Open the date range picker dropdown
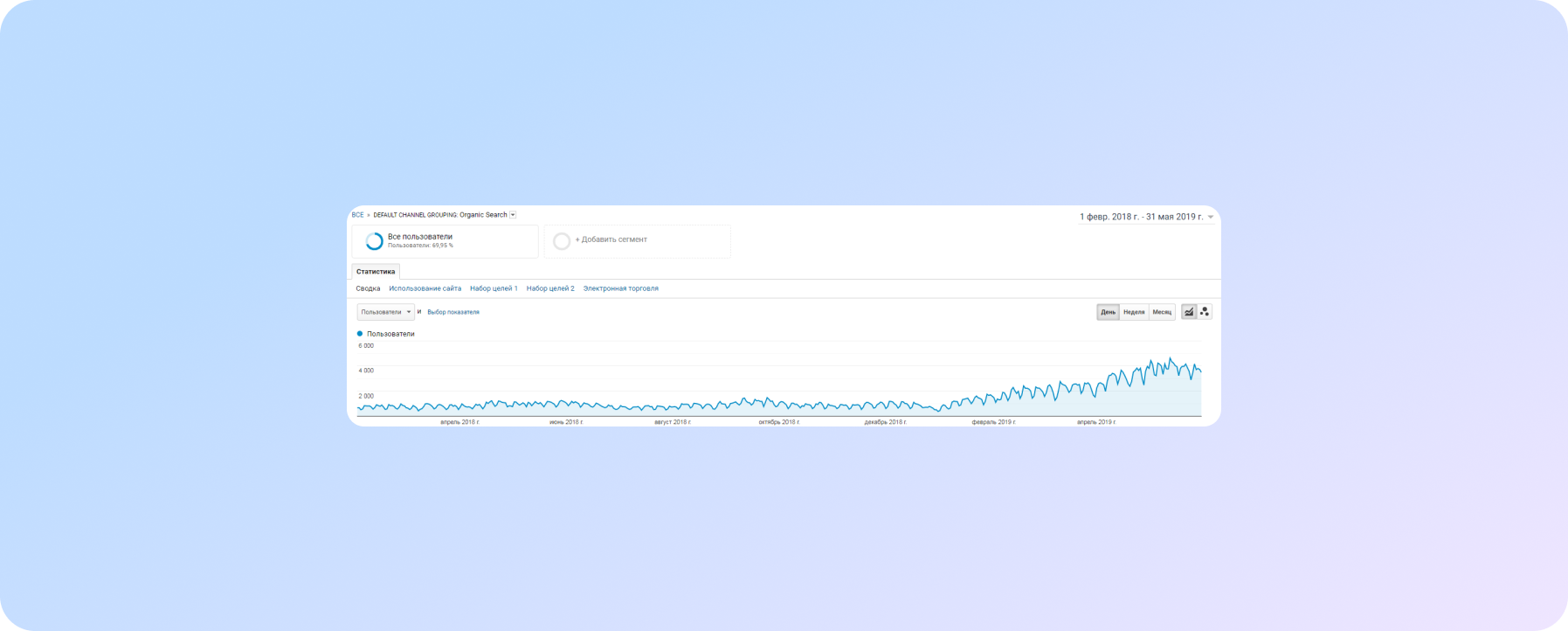The height and width of the screenshot is (631, 1568). pos(1146,217)
